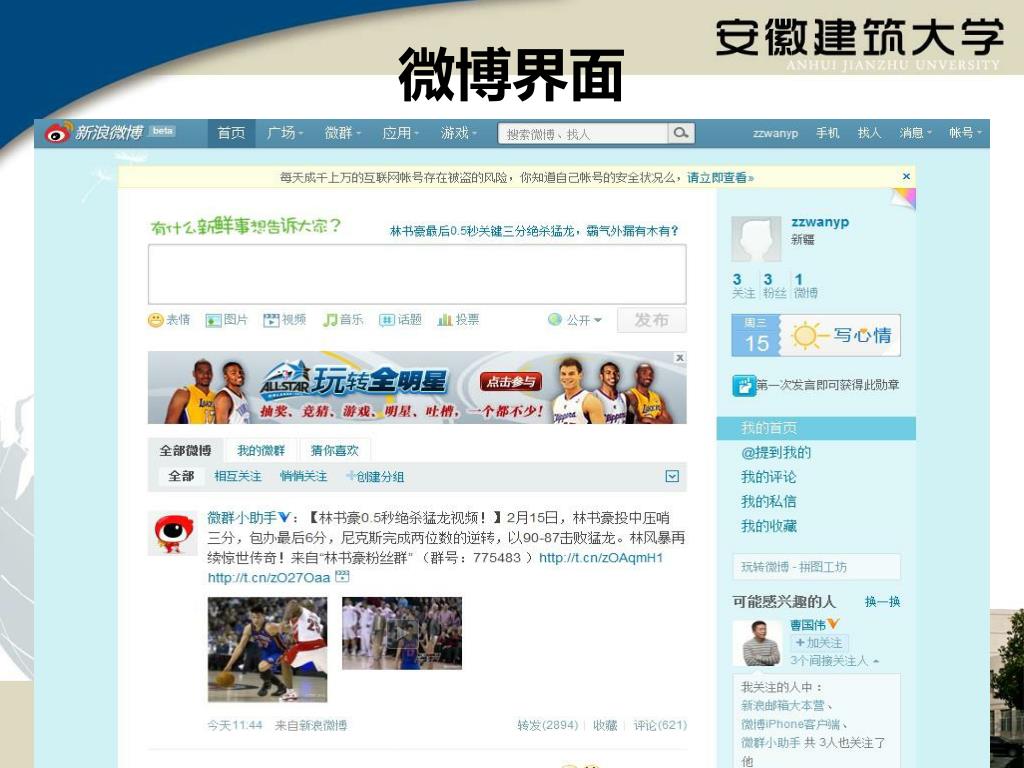1024x768 pixels.
Task: Click 曹国伟 verified V badge
Action: click(x=833, y=624)
